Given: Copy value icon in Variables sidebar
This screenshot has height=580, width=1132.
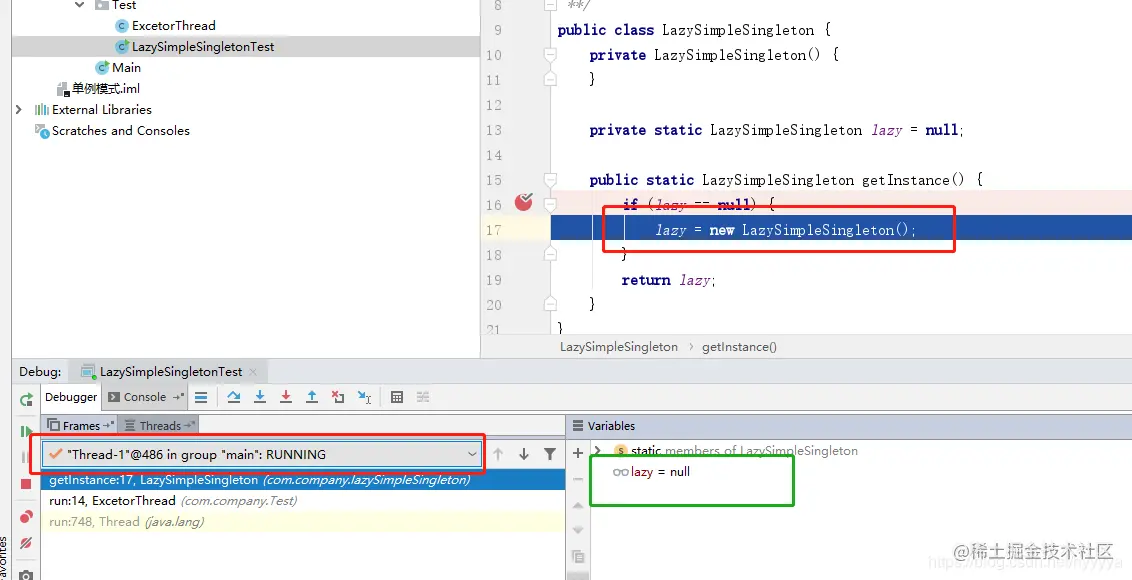Looking at the screenshot, I should (x=578, y=556).
